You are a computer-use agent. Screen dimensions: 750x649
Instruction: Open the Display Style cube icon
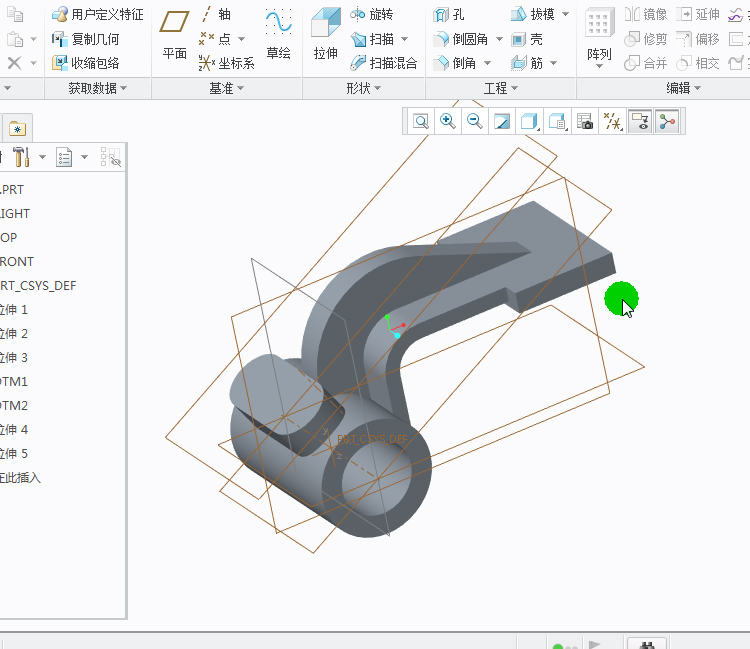[529, 121]
